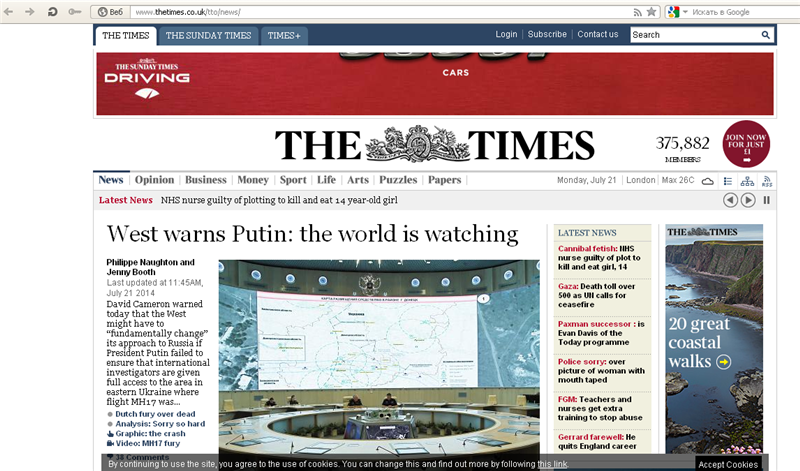Open the Life section menu
Viewport: 800px width, 471px height.
[x=326, y=180]
